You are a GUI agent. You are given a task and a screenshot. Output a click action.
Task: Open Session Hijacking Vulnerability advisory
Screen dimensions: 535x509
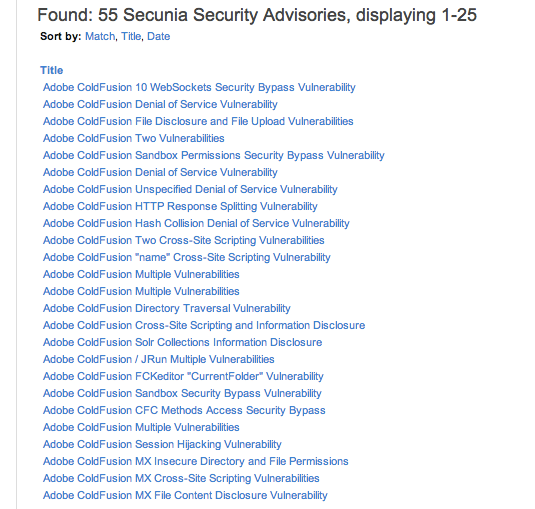(162, 445)
